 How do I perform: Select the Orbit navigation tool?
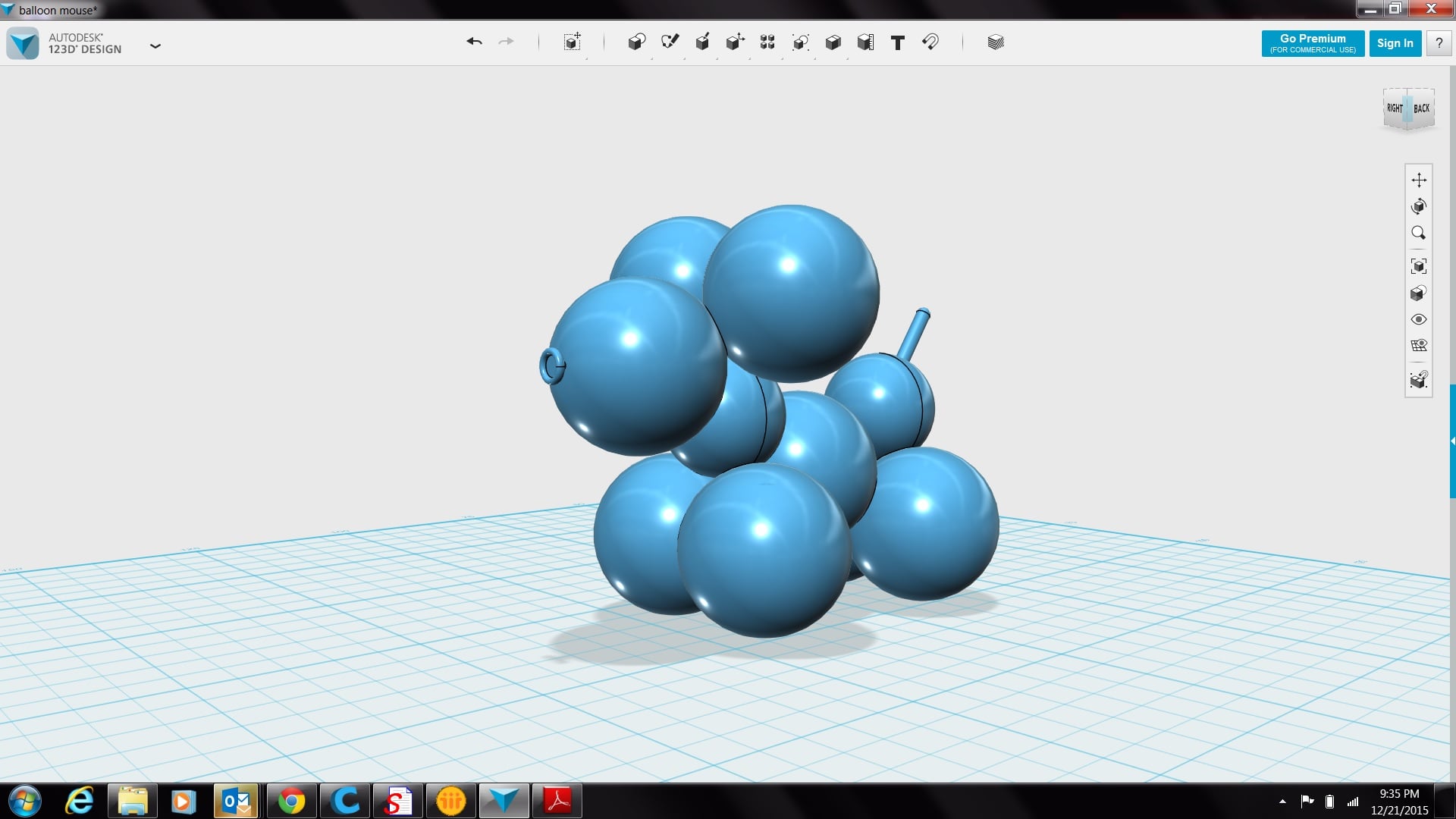click(x=1419, y=206)
